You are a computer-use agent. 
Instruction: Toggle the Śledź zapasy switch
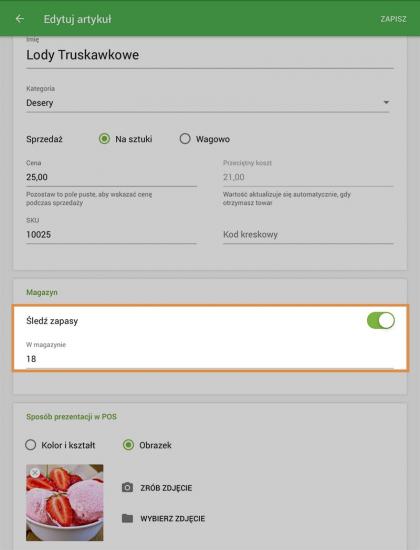point(381,320)
